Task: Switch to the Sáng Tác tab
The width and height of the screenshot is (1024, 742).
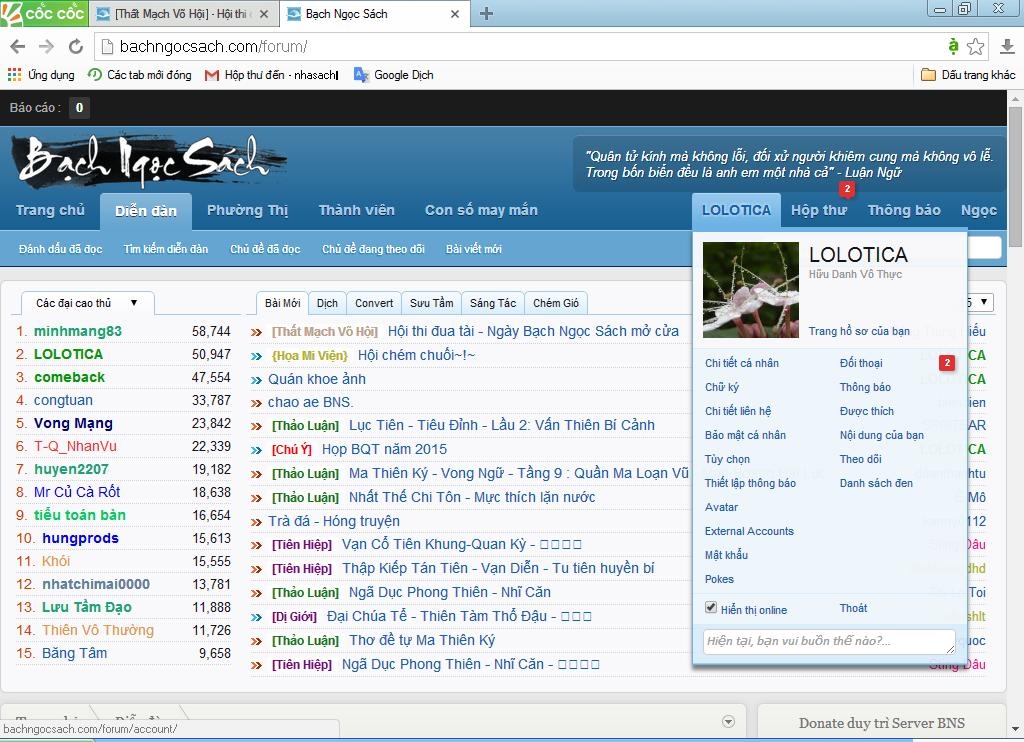Action: (x=493, y=303)
